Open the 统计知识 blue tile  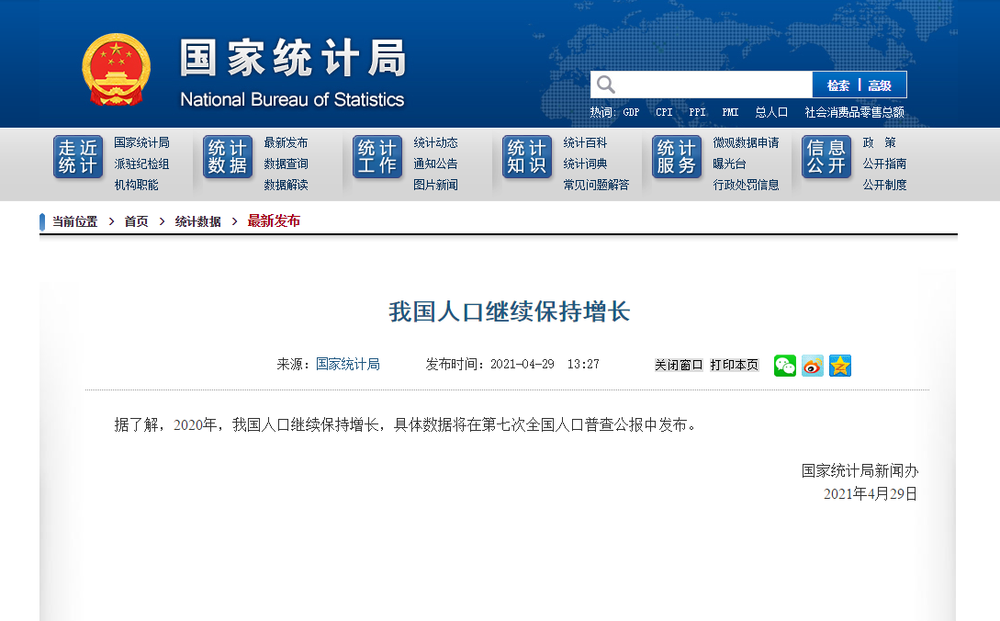(x=527, y=157)
